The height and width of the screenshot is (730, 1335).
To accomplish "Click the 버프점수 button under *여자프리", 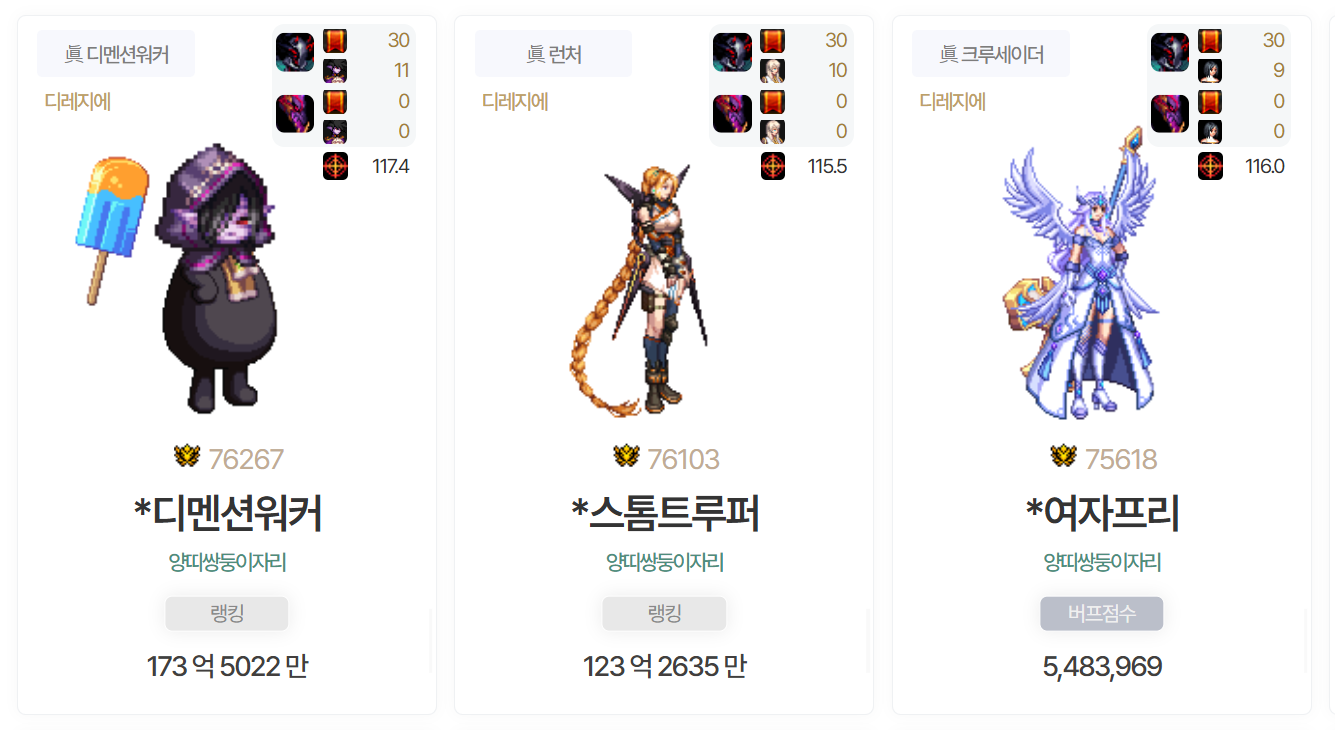I will [1102, 614].
